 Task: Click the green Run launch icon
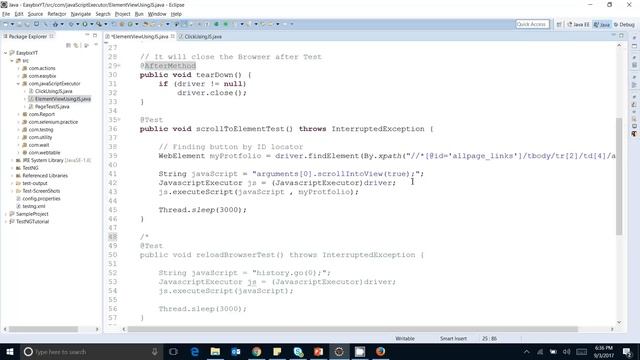pos(85,24)
